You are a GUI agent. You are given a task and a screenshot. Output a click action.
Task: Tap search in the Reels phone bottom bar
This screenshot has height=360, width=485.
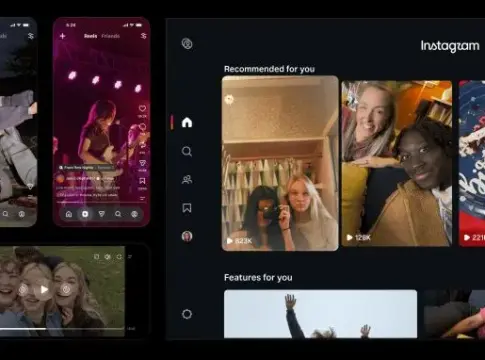(x=118, y=214)
